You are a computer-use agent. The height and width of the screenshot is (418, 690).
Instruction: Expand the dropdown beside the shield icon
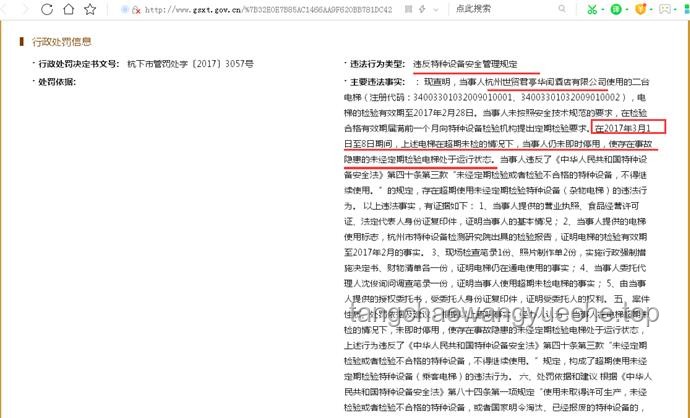(x=651, y=10)
